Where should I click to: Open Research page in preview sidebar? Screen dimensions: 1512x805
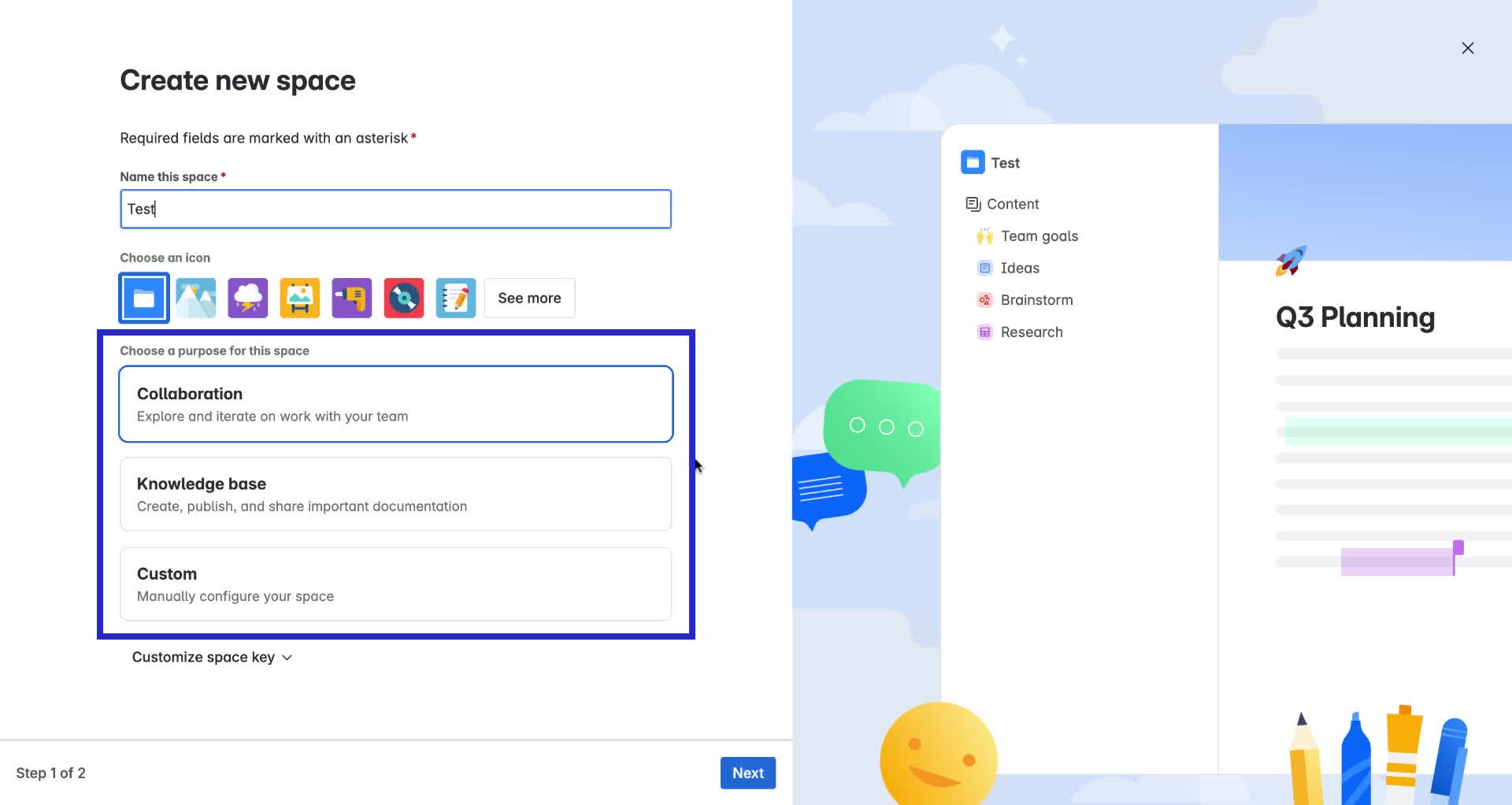pyautogui.click(x=1031, y=332)
